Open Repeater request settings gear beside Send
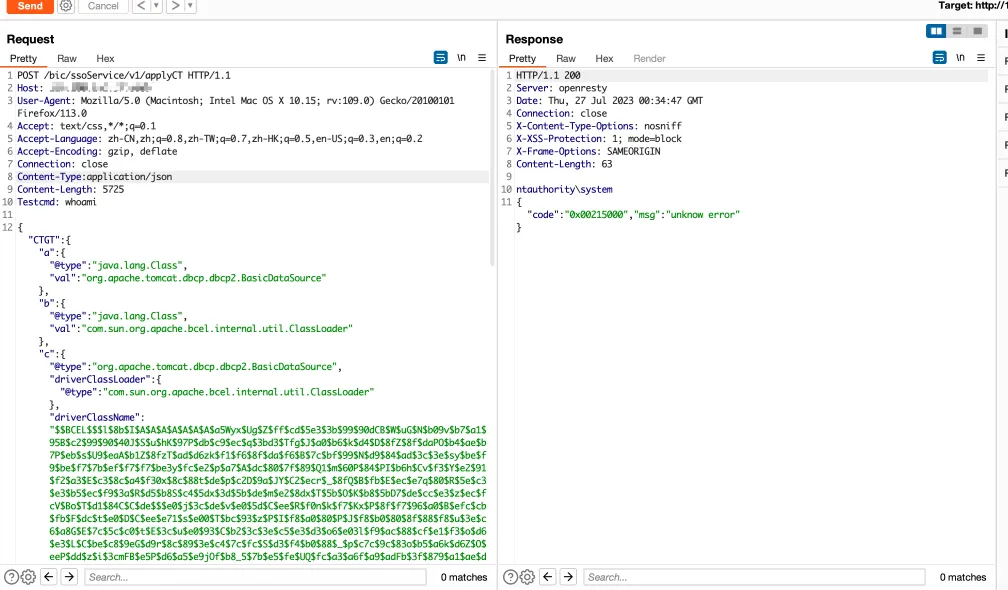 coord(66,6)
